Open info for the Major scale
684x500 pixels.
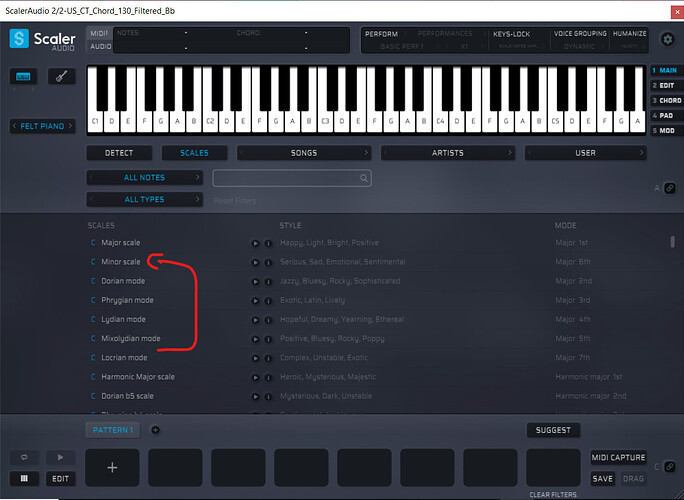point(268,243)
